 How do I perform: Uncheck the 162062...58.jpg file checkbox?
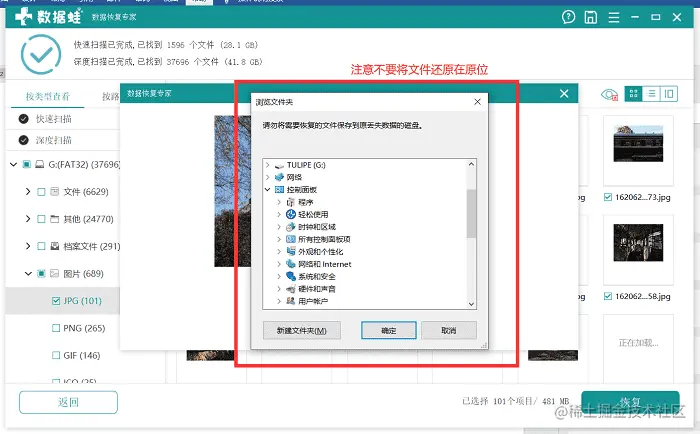(608, 296)
